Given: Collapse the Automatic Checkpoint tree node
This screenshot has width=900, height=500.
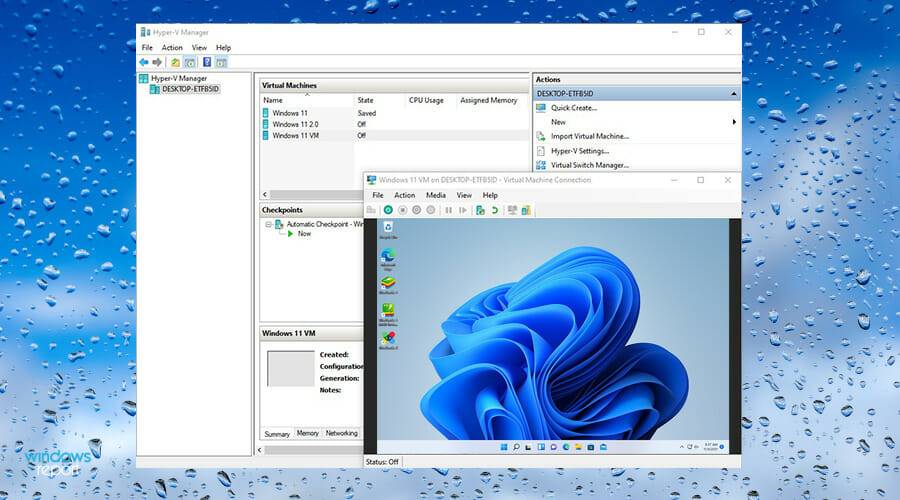Looking at the screenshot, I should [268, 224].
